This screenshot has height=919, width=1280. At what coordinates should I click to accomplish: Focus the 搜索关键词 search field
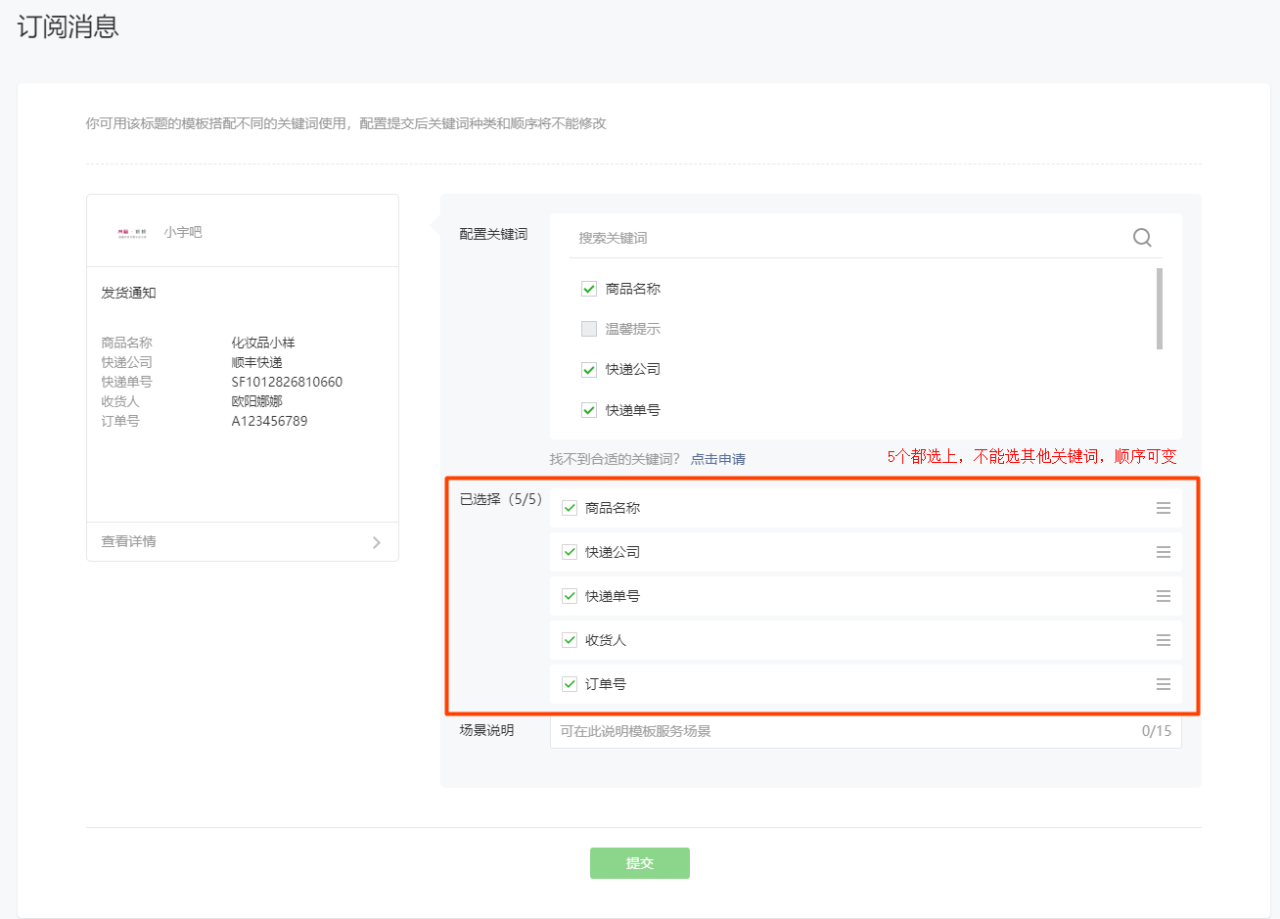coord(850,238)
